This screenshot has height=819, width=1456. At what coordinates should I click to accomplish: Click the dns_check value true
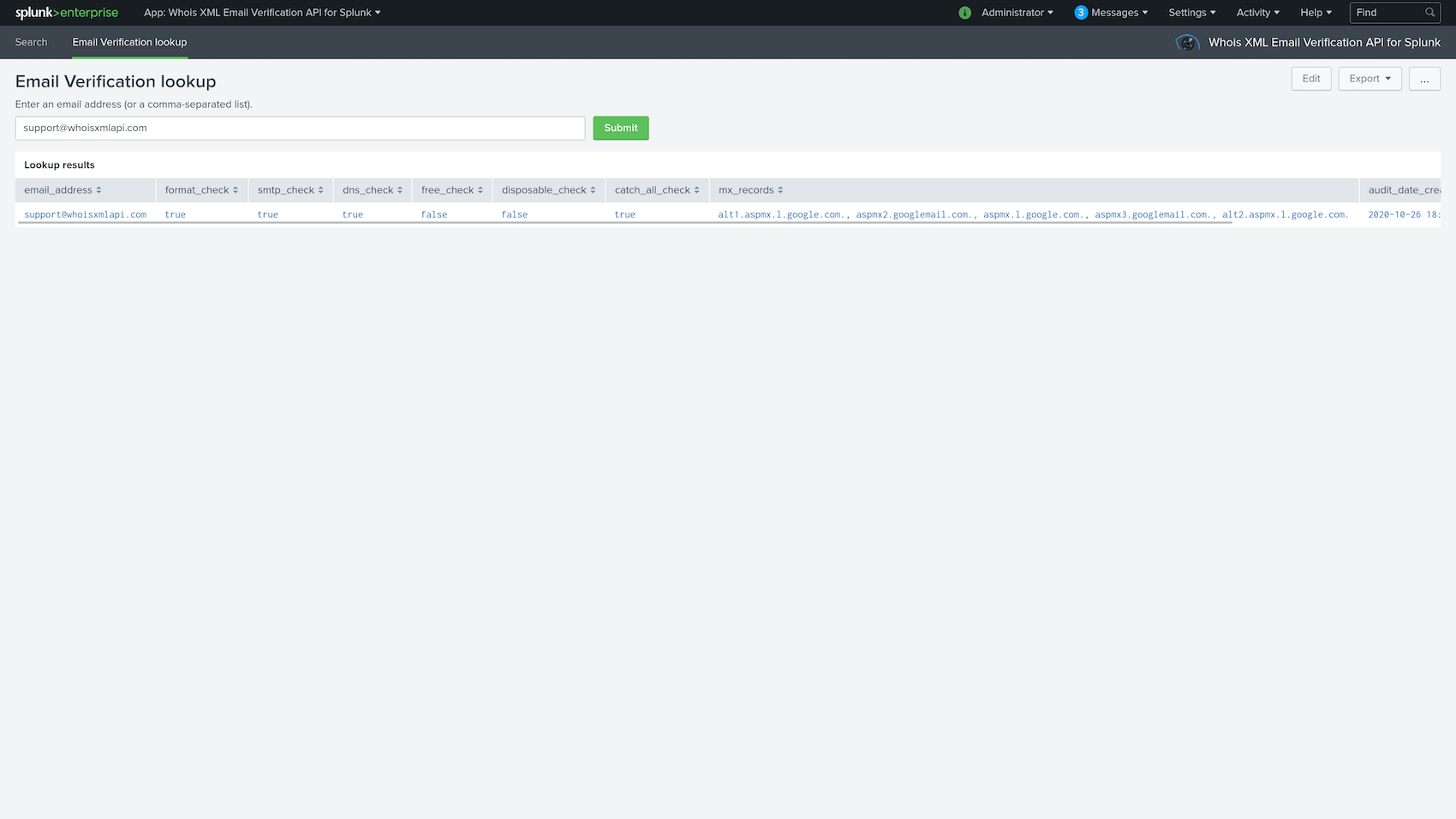(x=353, y=214)
